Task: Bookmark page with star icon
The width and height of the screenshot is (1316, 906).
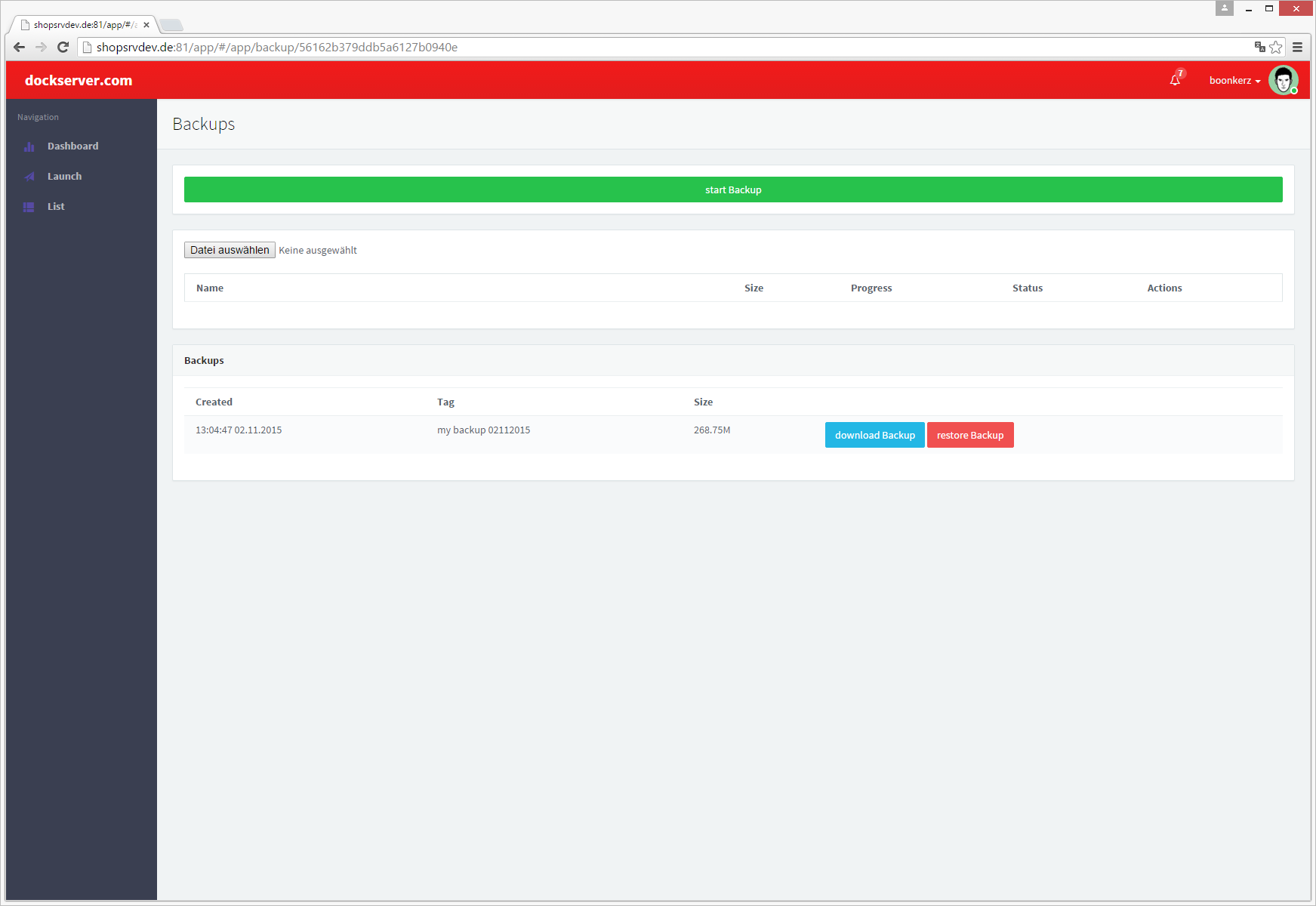Action: pyautogui.click(x=1276, y=47)
